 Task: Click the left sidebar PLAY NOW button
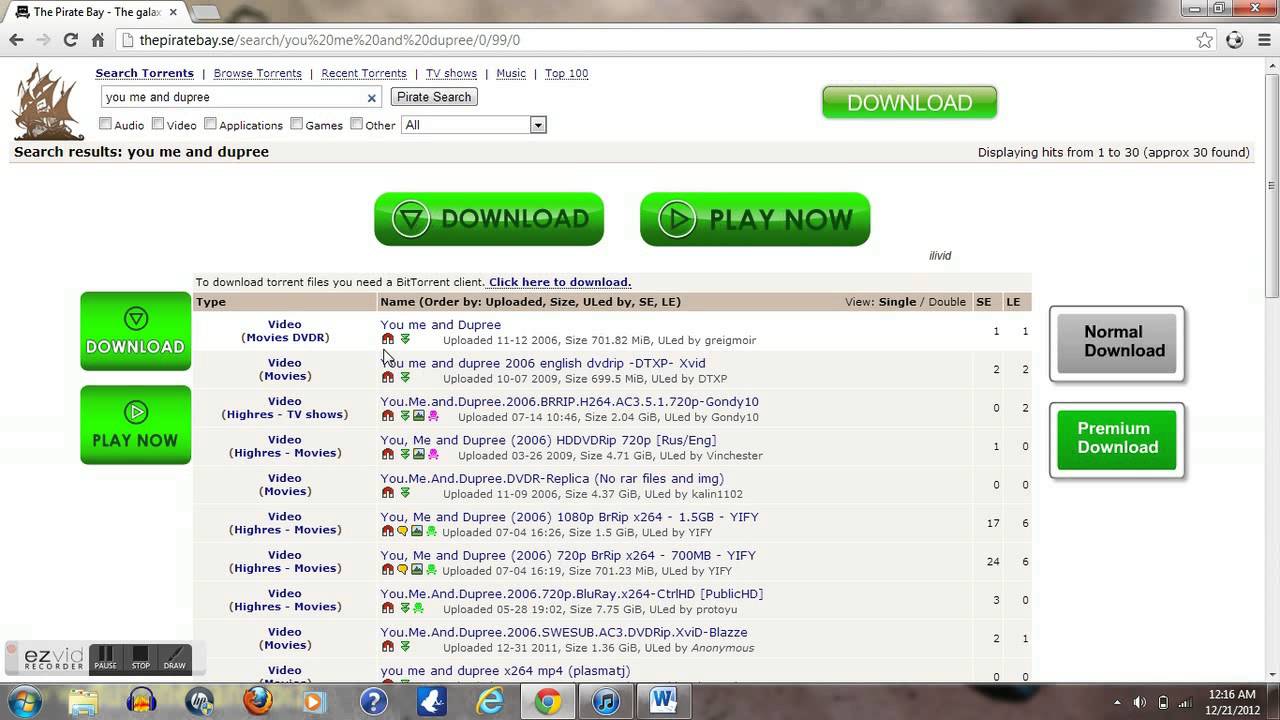[x=135, y=424]
